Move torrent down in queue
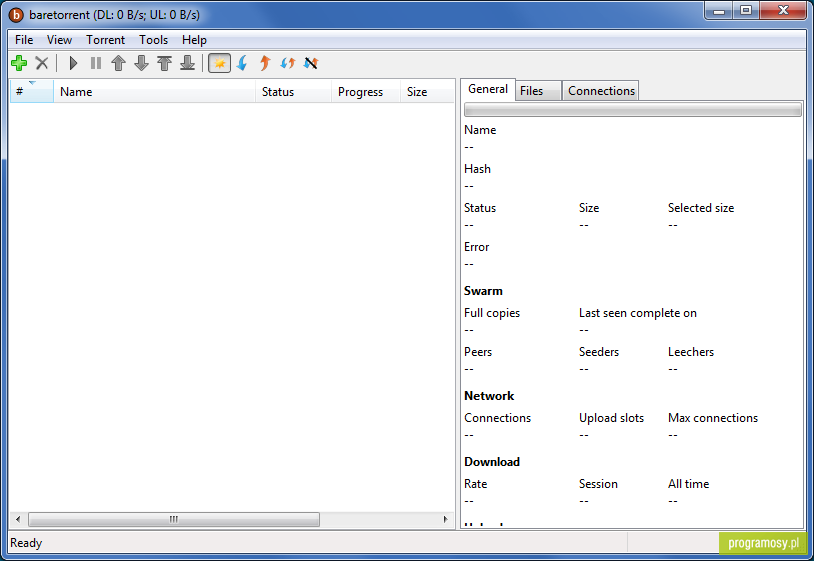This screenshot has width=814, height=561. (141, 63)
